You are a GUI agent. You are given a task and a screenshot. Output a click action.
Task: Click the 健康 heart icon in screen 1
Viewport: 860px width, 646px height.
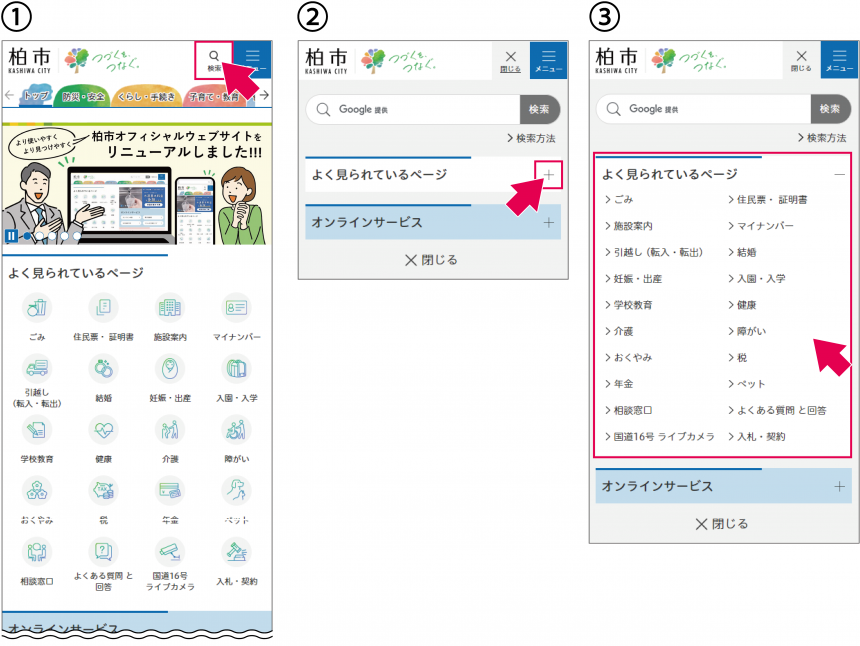103,429
